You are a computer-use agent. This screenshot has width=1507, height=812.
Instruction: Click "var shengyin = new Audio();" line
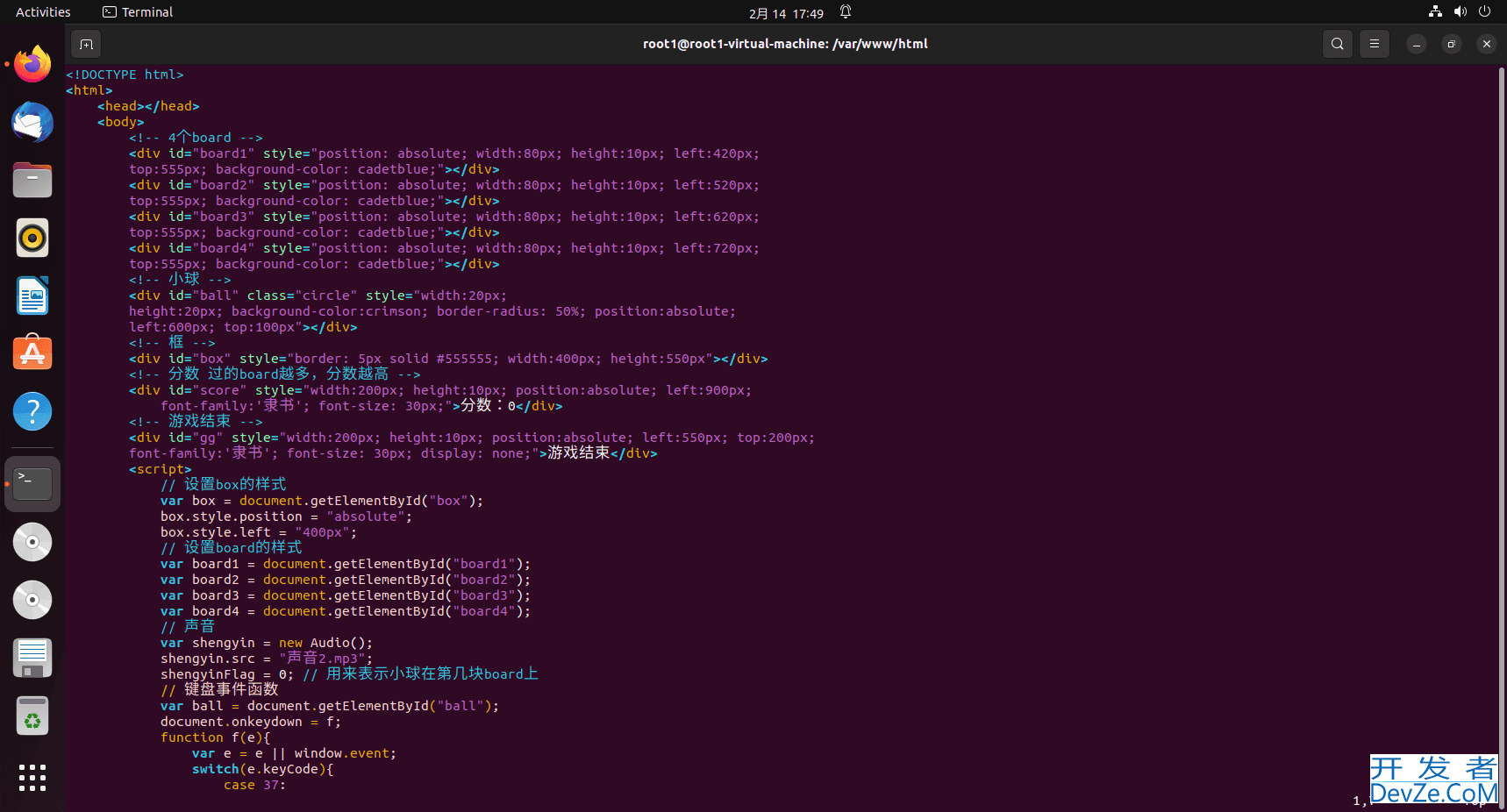[x=267, y=643]
